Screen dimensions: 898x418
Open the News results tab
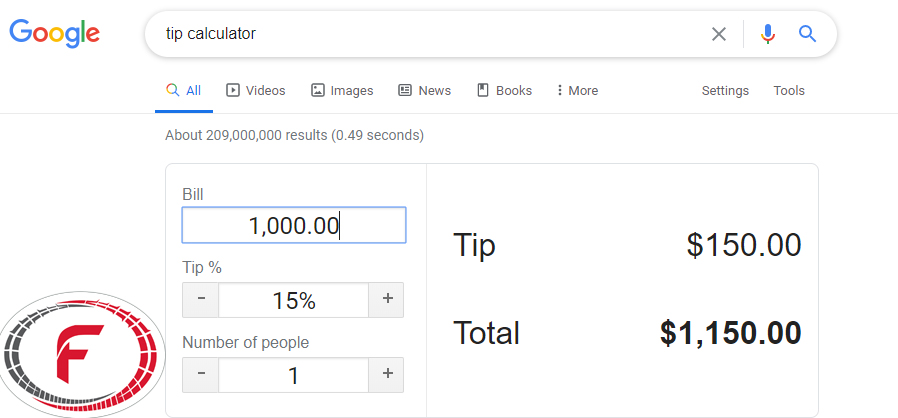tap(424, 90)
